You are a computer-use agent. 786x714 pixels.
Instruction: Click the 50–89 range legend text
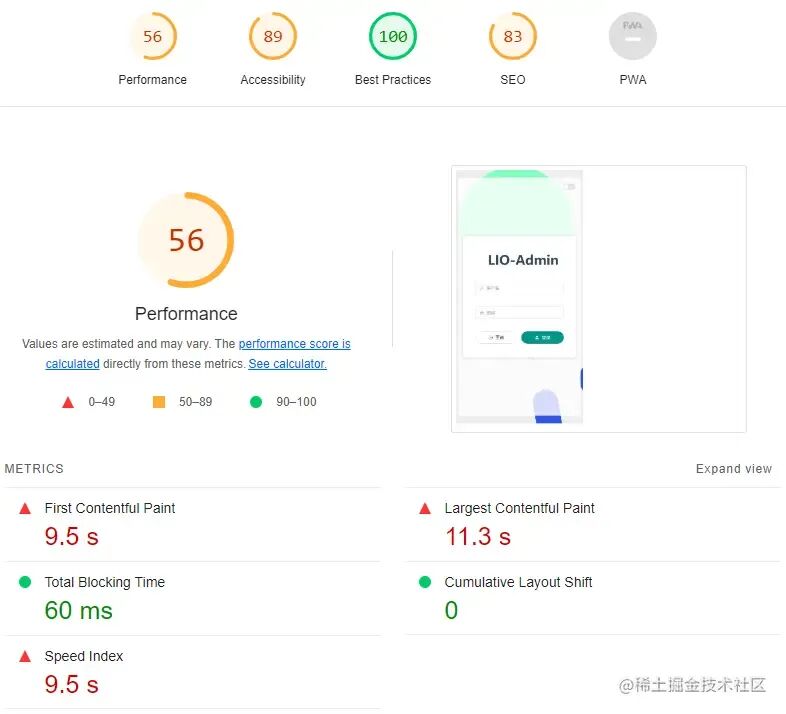pyautogui.click(x=195, y=402)
